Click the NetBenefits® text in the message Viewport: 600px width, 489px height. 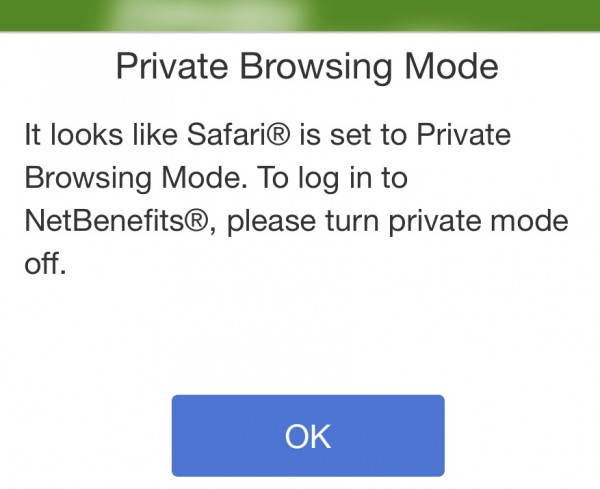pyautogui.click(x=114, y=223)
